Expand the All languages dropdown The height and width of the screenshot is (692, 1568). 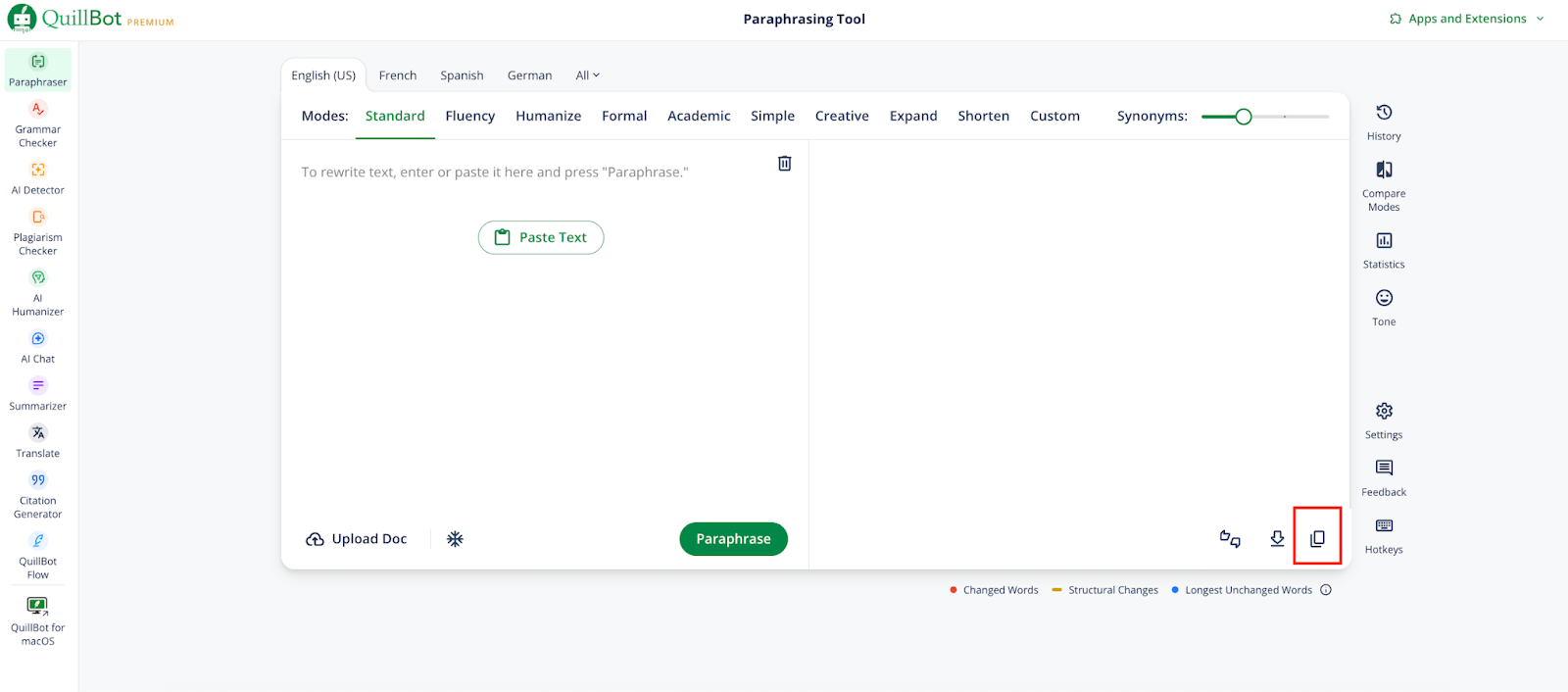[587, 75]
